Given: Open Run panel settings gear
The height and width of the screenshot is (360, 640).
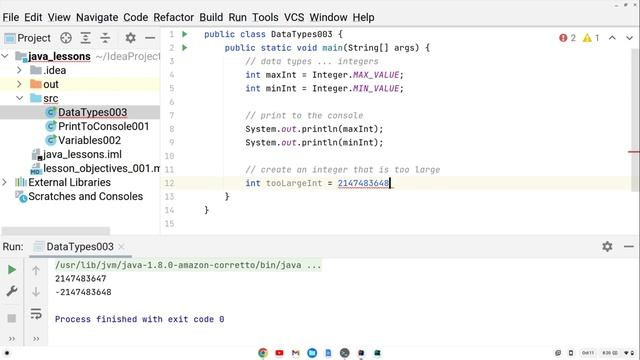Looking at the screenshot, I should (x=607, y=246).
